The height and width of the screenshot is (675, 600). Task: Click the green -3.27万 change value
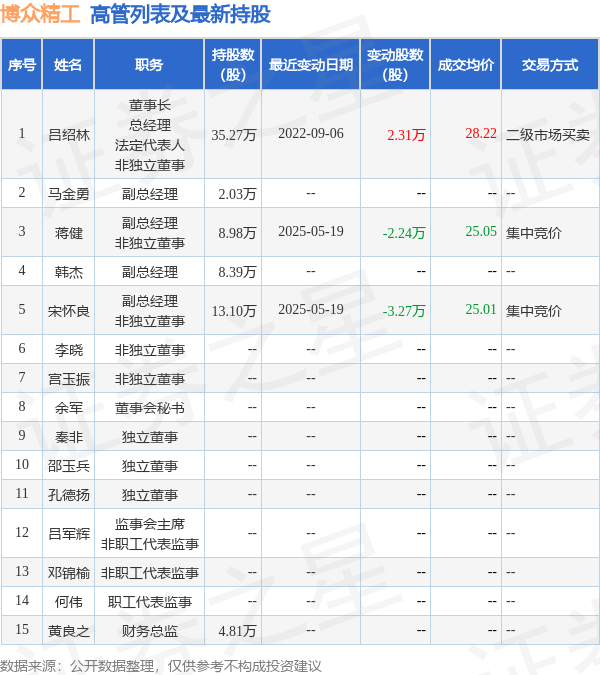tap(404, 311)
